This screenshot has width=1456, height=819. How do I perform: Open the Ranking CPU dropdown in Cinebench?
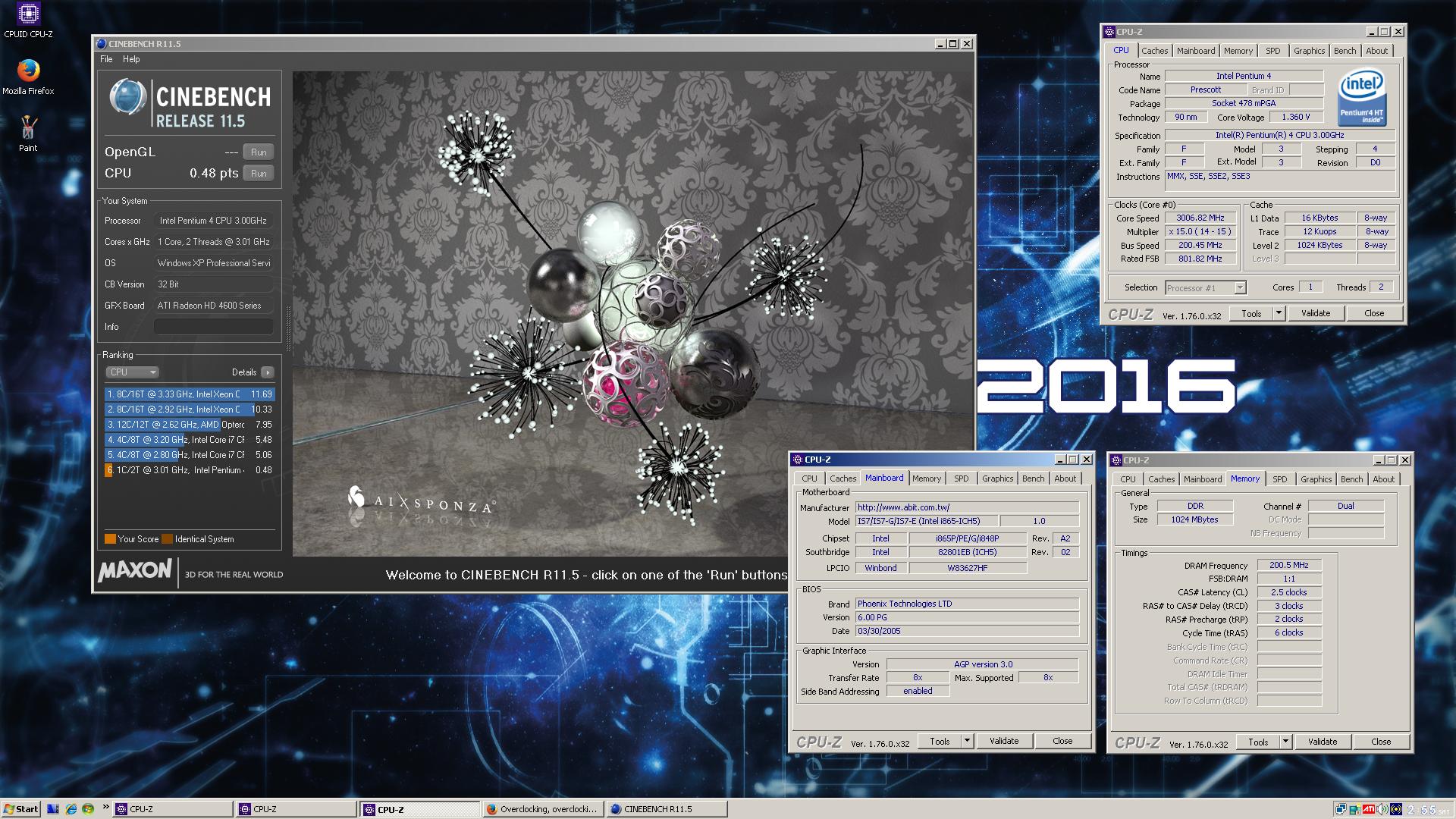(132, 372)
